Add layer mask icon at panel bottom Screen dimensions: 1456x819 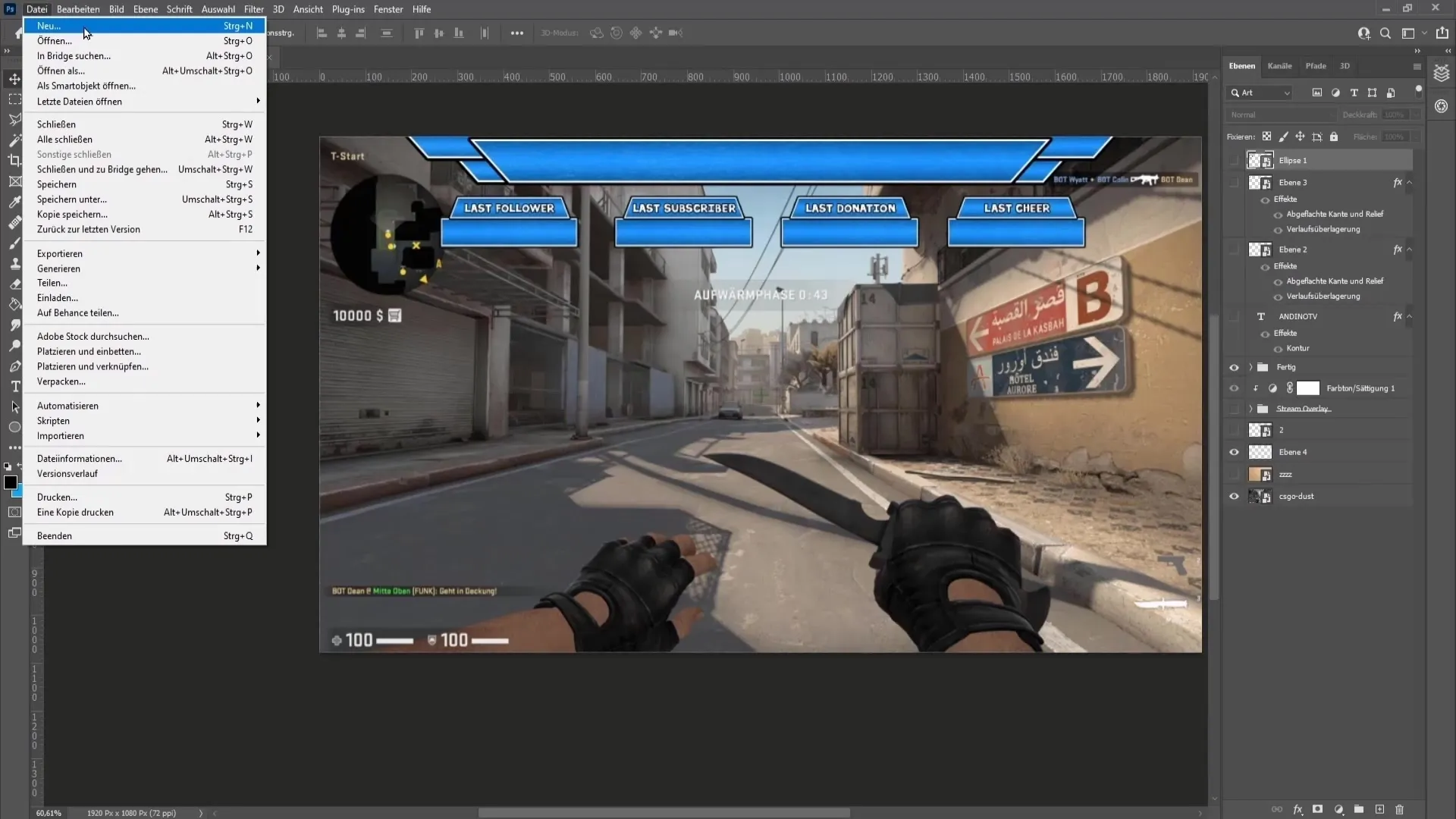1318,809
